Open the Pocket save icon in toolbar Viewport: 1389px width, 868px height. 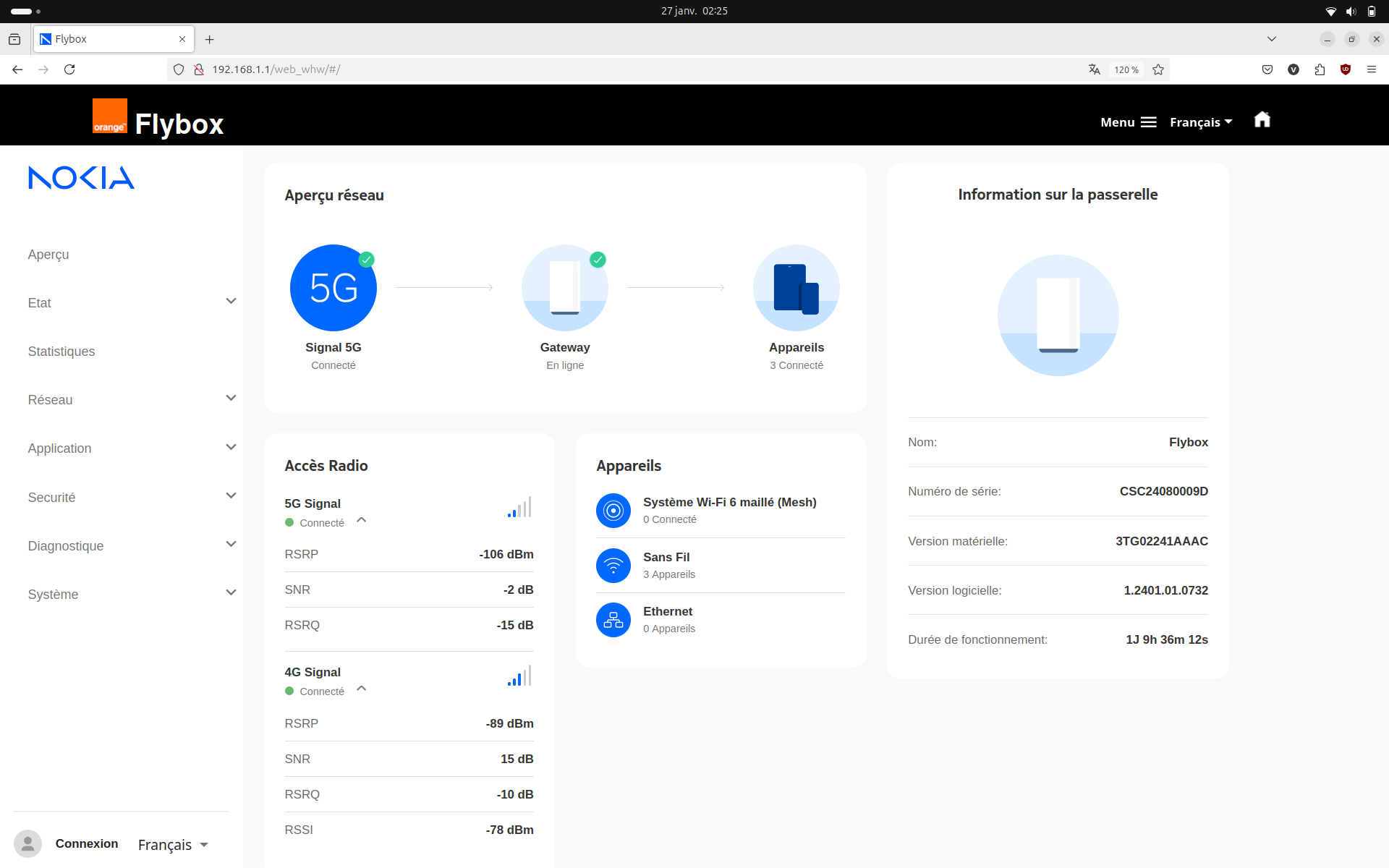pos(1267,69)
